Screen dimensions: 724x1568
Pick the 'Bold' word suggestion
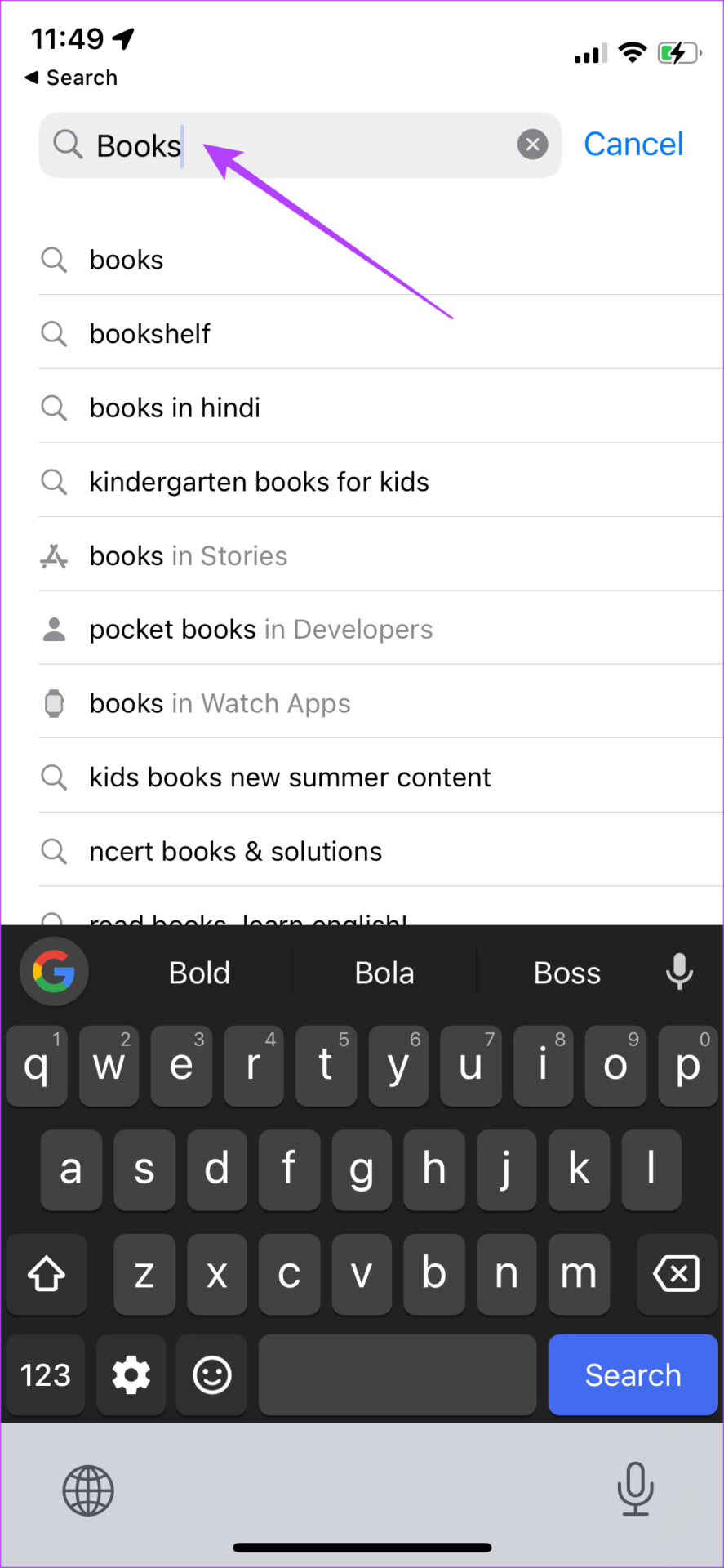(199, 973)
